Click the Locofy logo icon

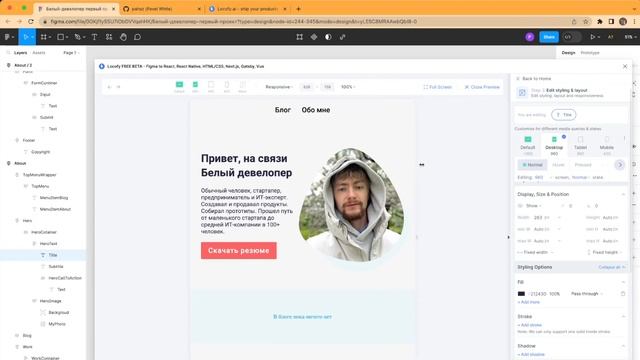(x=102, y=66)
